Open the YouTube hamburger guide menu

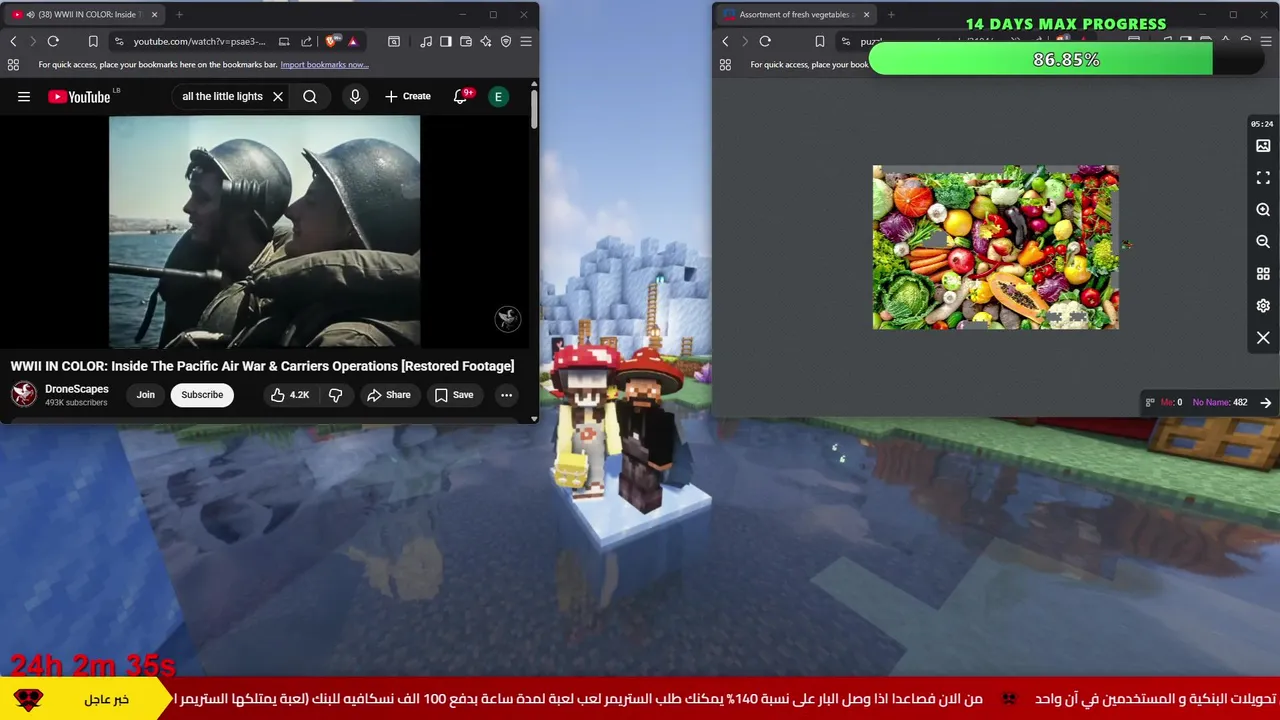(x=24, y=97)
